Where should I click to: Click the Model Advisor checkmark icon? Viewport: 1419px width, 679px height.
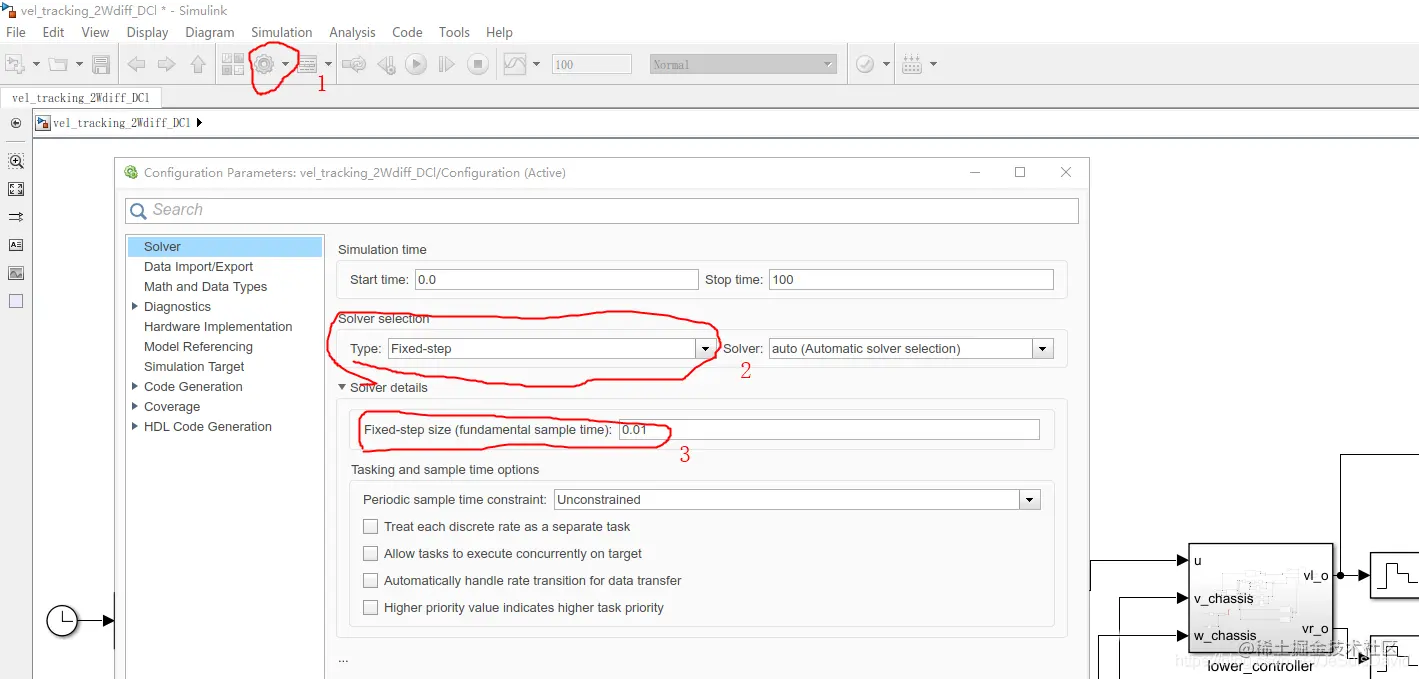865,64
